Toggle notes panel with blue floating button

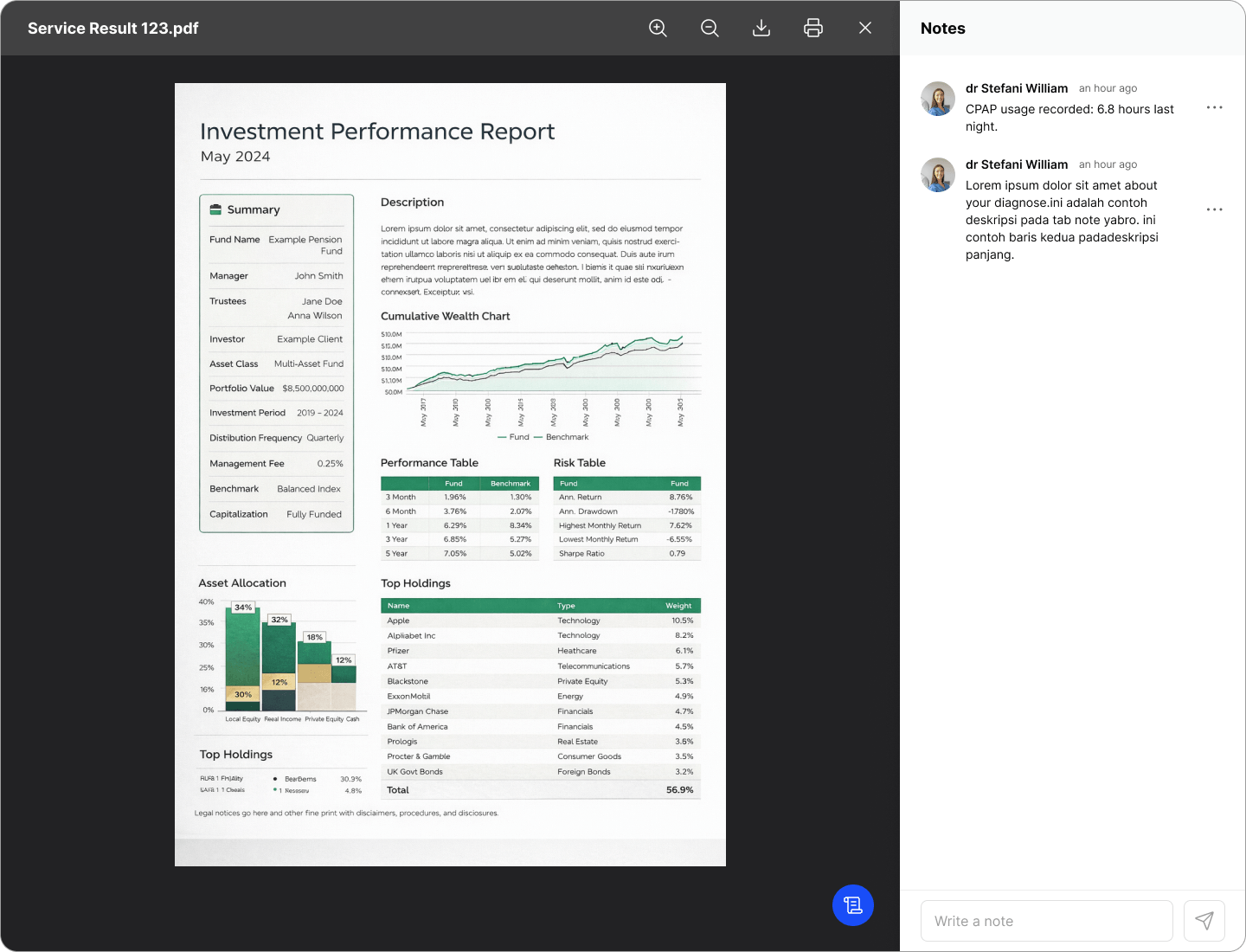853,905
